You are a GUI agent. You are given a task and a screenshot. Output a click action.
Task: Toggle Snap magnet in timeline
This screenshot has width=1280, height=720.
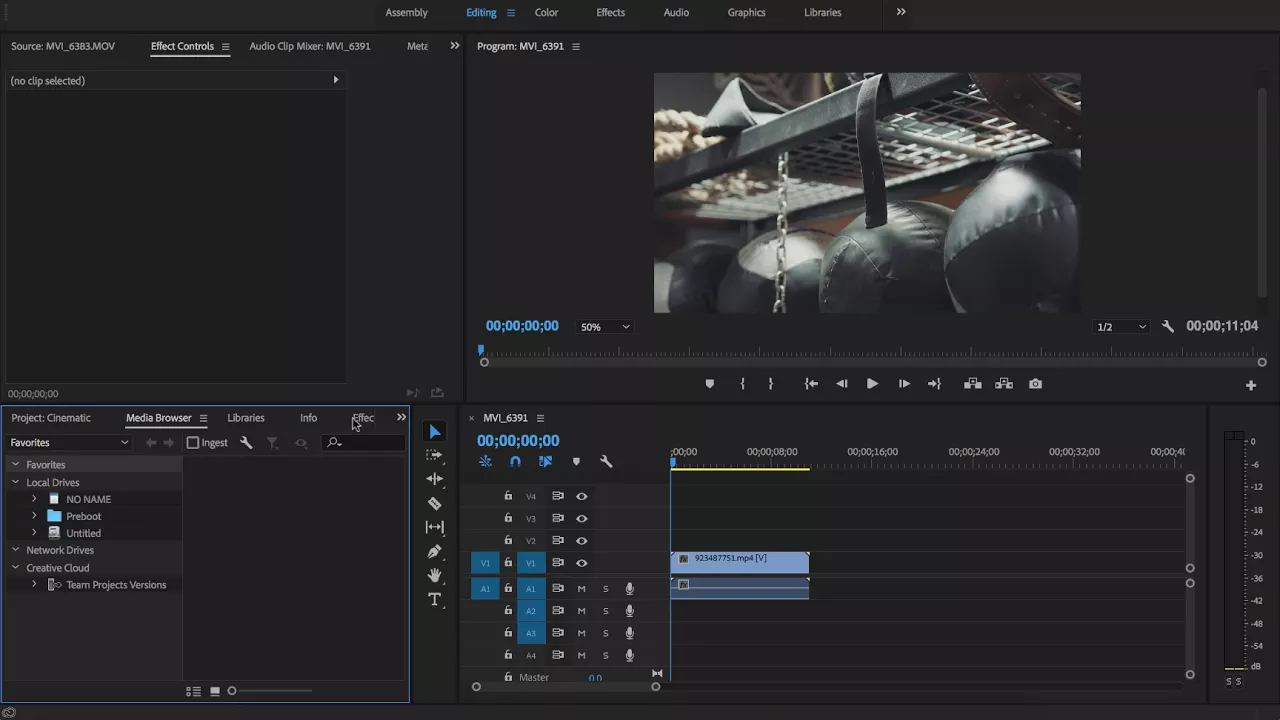(x=515, y=462)
